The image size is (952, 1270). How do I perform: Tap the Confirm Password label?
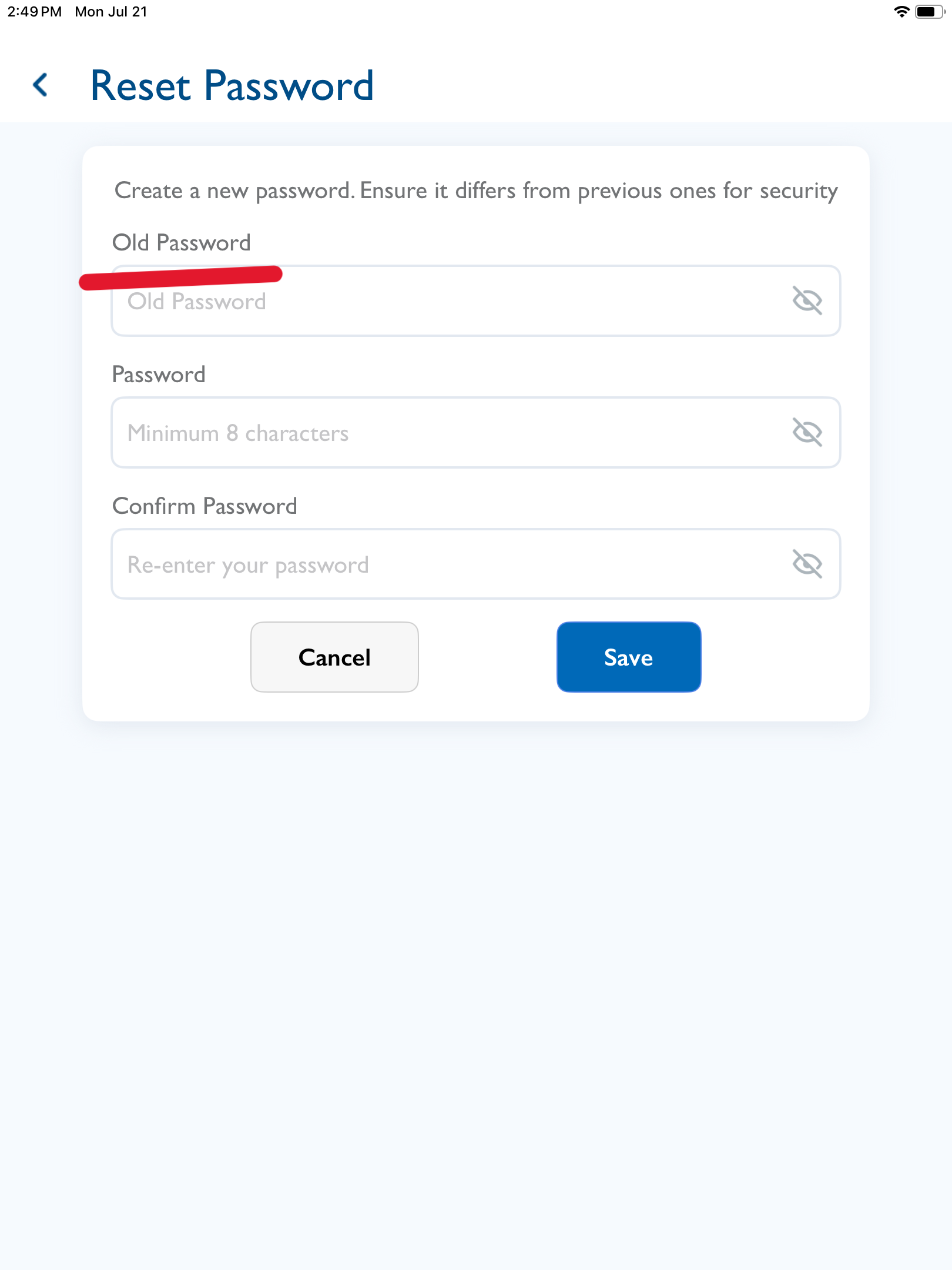click(x=205, y=506)
